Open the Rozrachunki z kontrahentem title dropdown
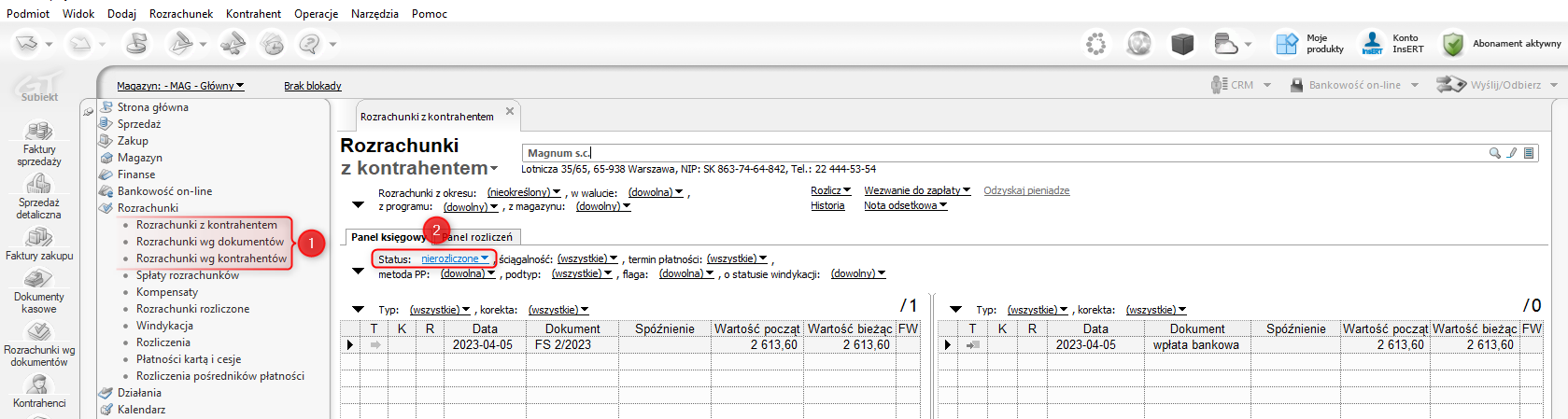 coord(494,169)
